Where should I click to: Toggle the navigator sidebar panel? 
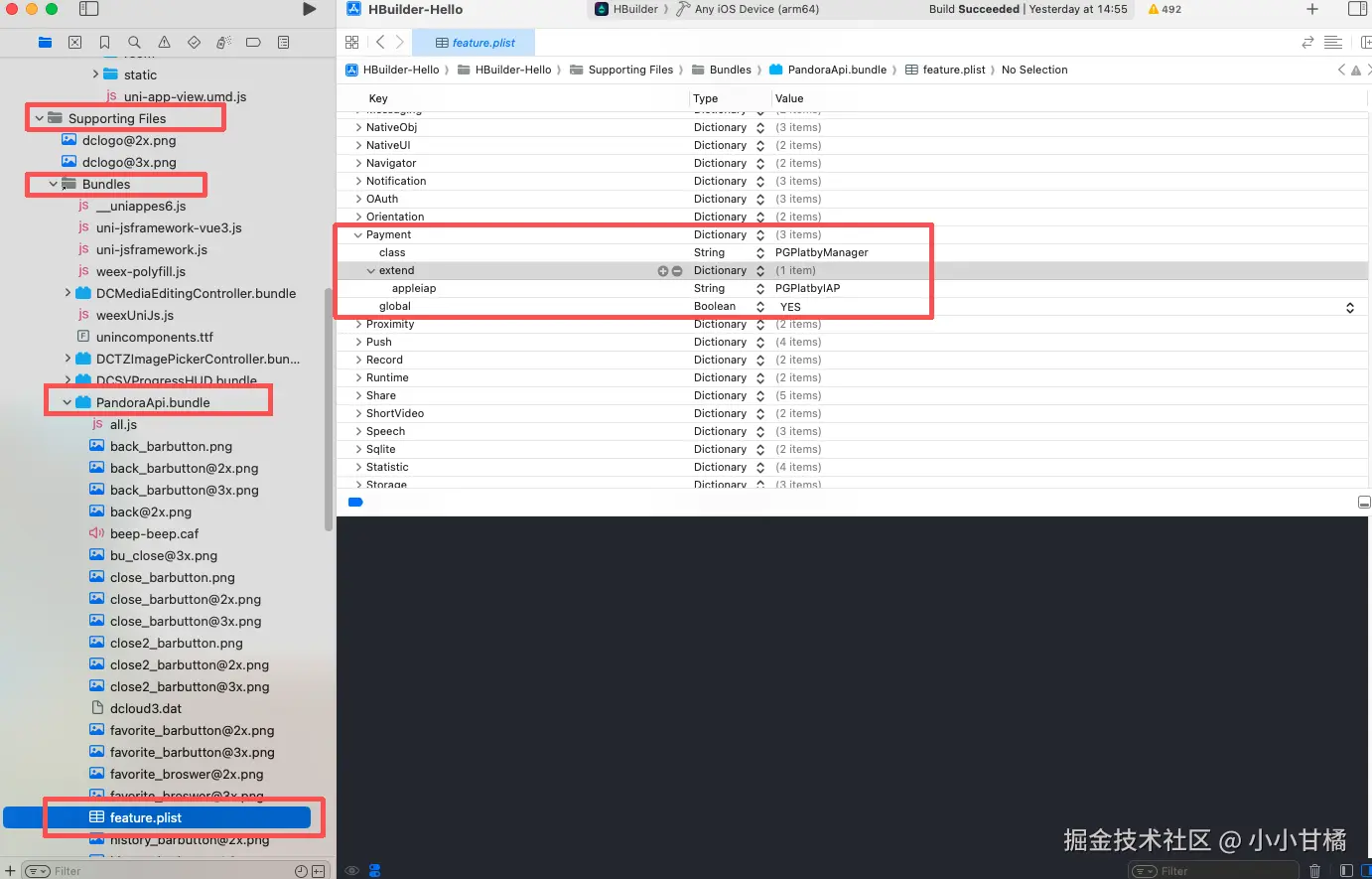coord(89,9)
